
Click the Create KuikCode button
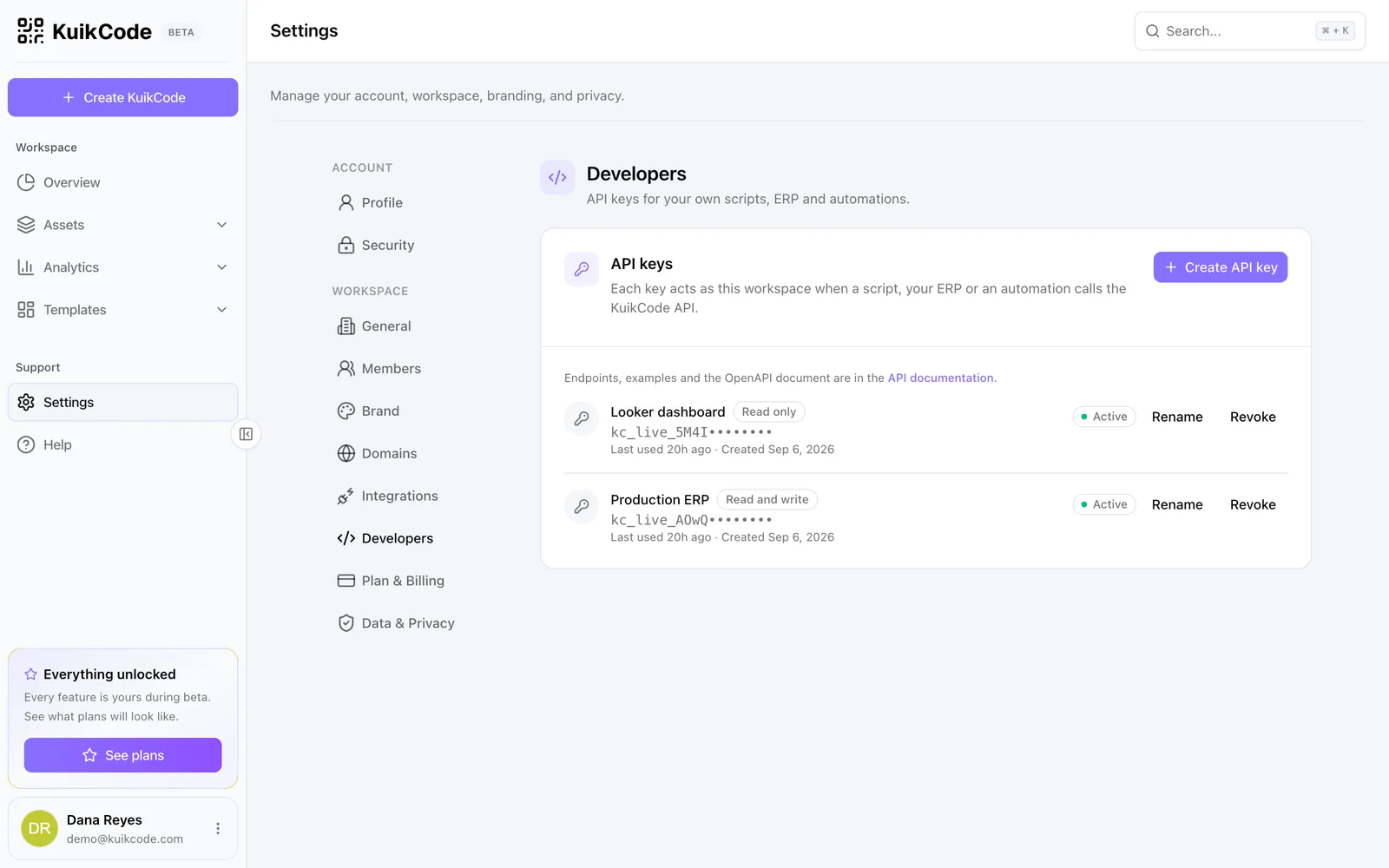coord(122,97)
